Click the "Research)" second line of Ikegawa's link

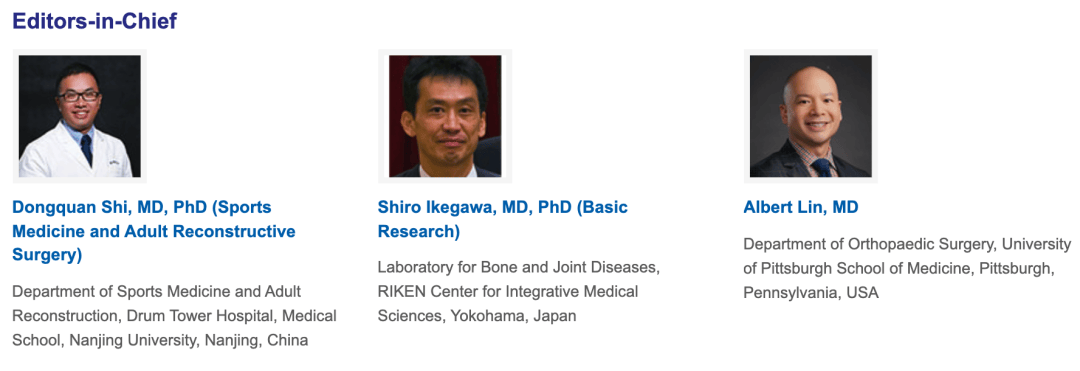419,231
